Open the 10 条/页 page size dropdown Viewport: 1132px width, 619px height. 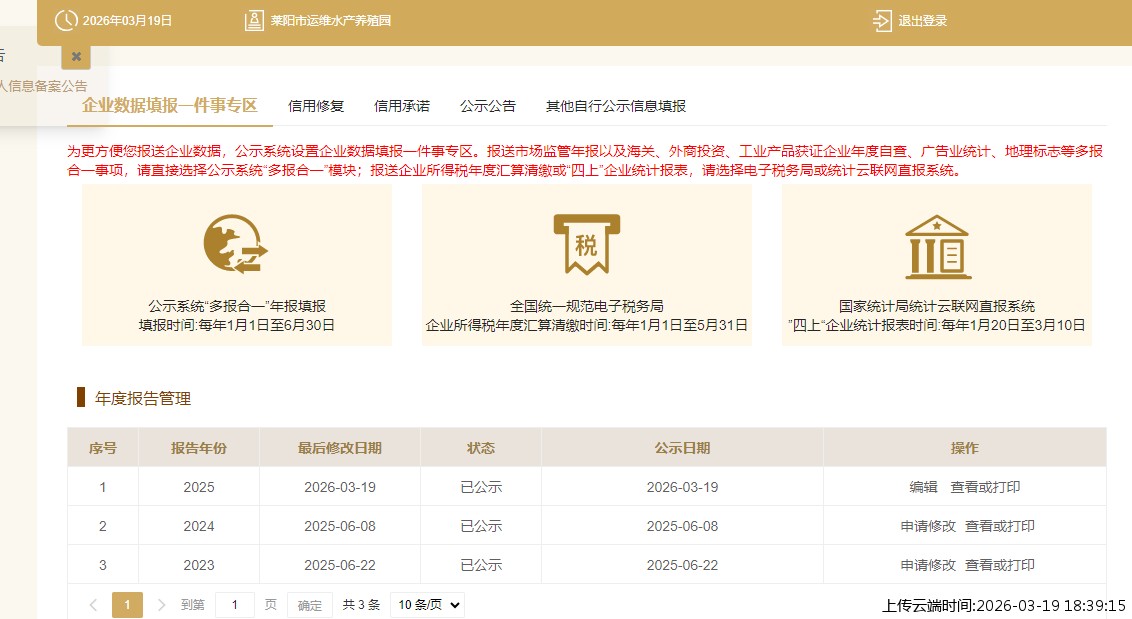(426, 604)
